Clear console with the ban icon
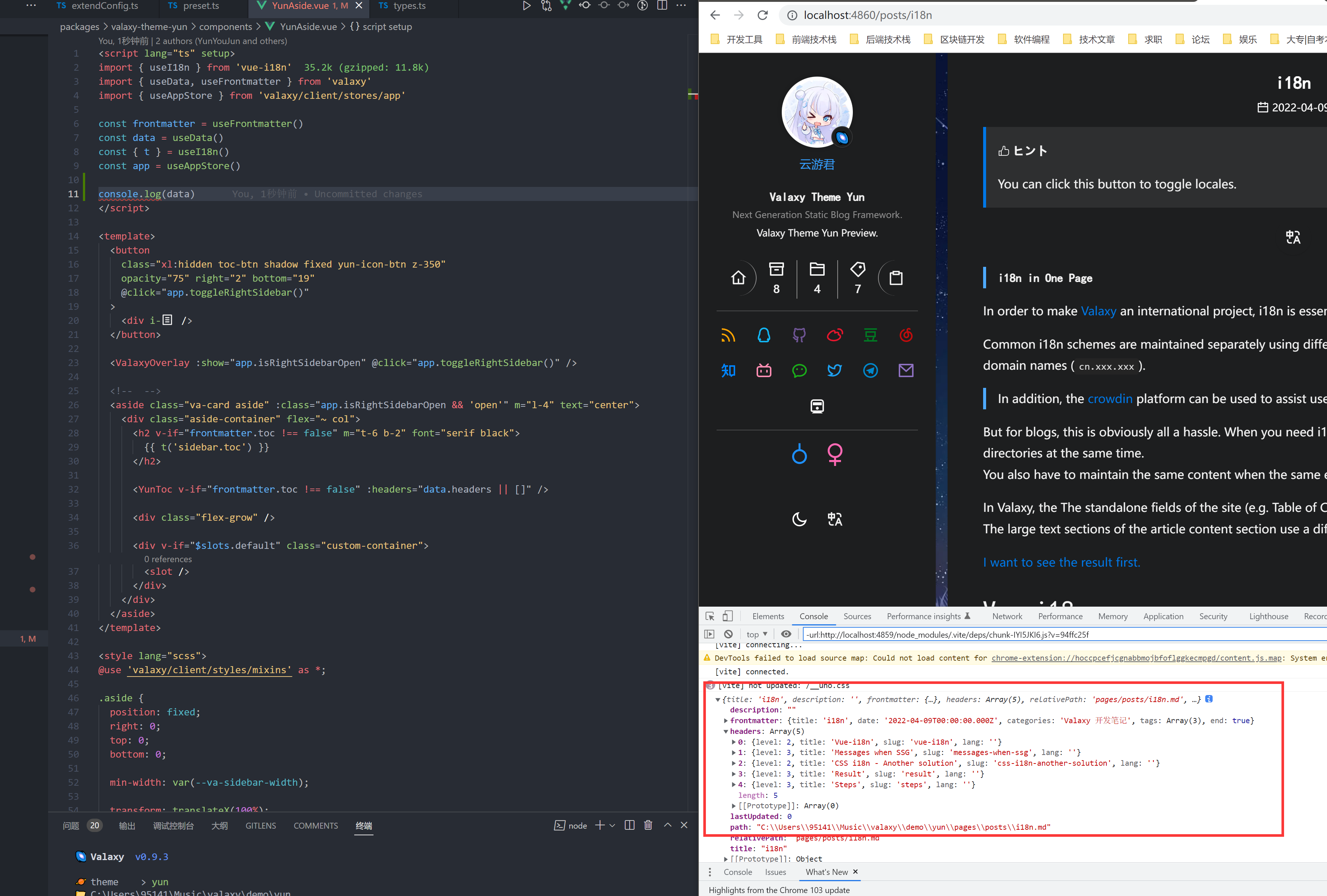Screen dimensions: 1327x896 tap(728, 634)
